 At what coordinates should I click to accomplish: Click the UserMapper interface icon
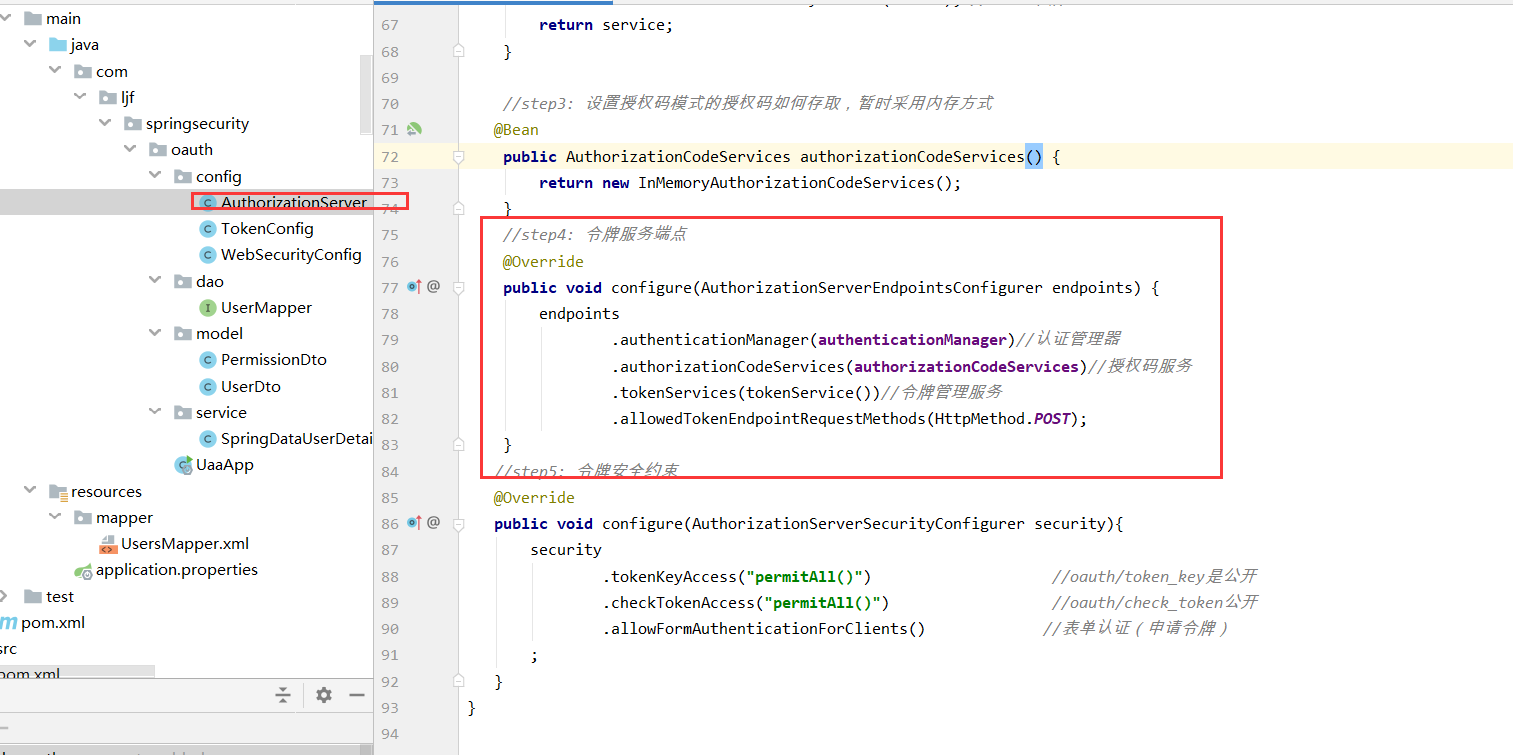(x=207, y=308)
